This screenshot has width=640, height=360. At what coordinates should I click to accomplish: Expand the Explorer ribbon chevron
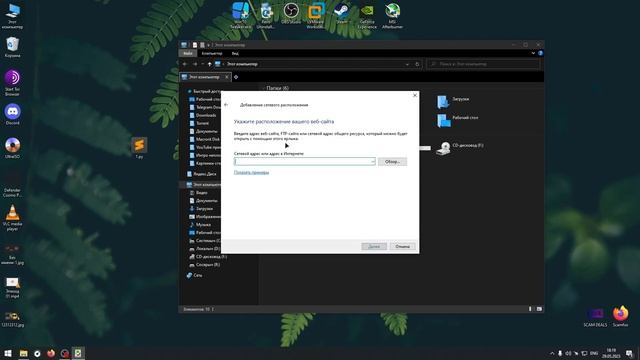tap(533, 53)
